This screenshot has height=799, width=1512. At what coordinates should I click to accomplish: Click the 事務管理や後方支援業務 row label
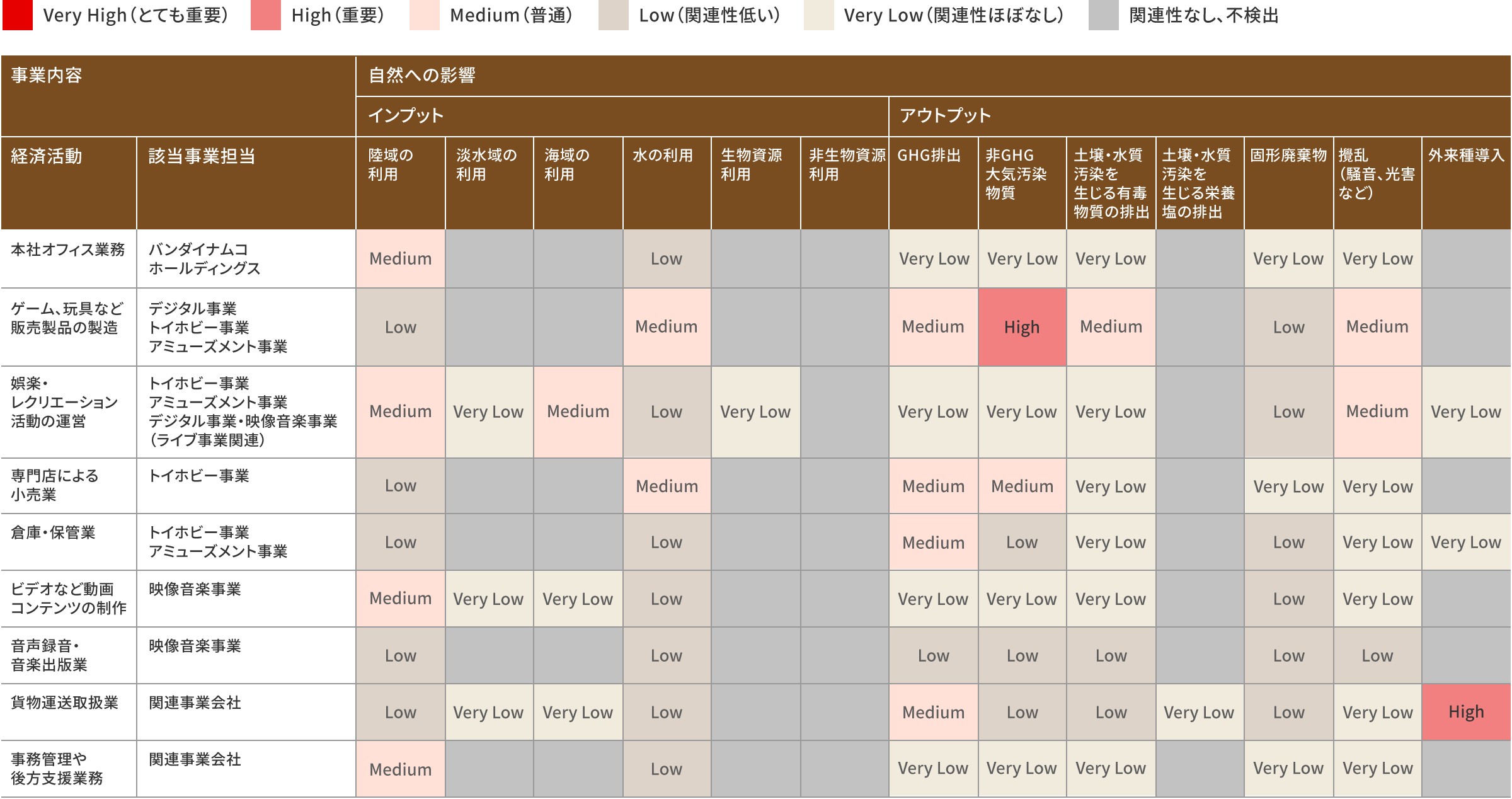[69, 769]
